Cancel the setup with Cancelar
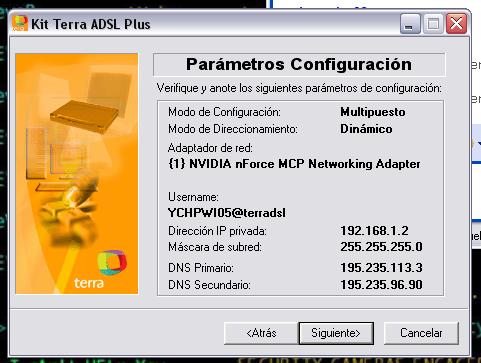 coord(421,333)
